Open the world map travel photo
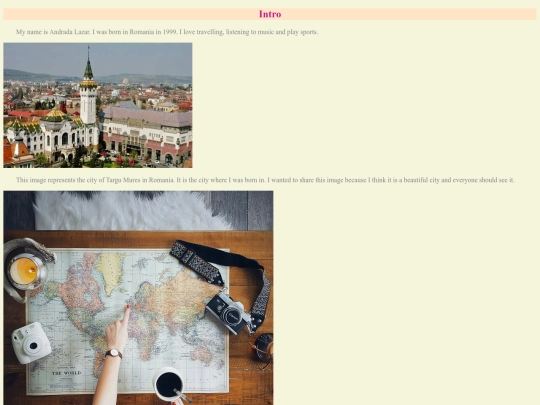The height and width of the screenshot is (405, 540). click(x=138, y=298)
